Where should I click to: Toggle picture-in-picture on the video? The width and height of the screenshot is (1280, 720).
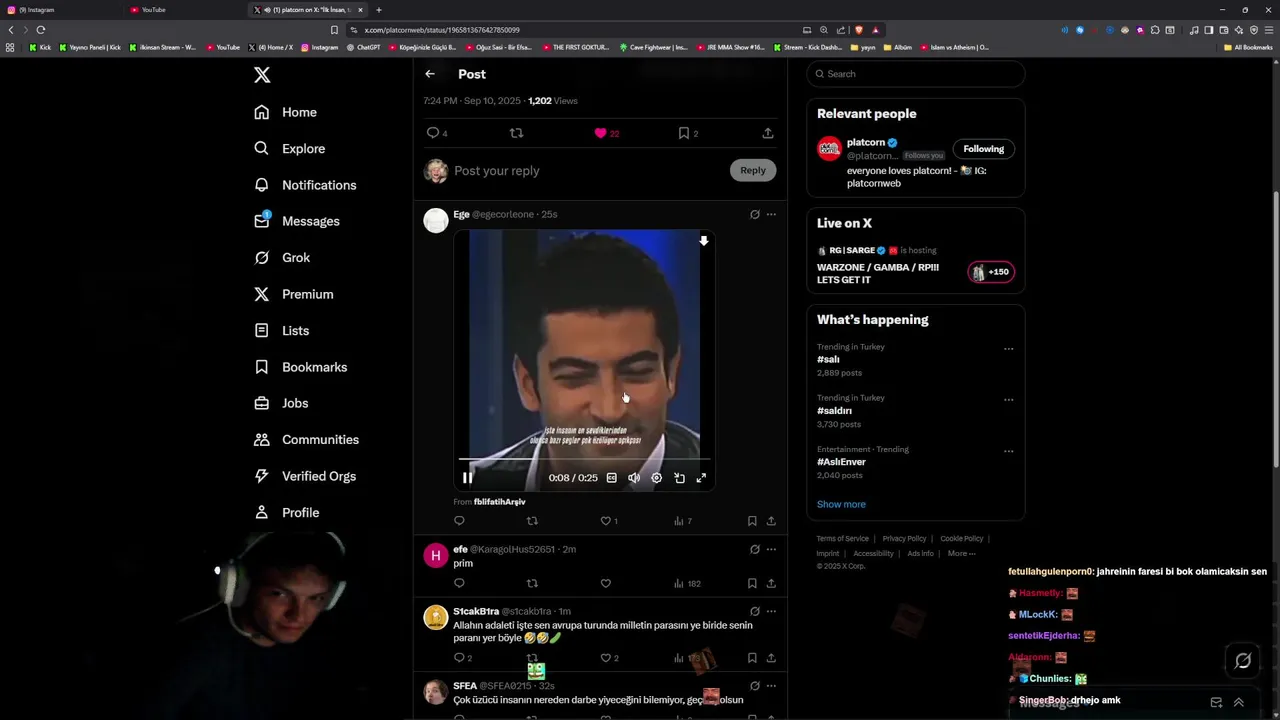[679, 478]
